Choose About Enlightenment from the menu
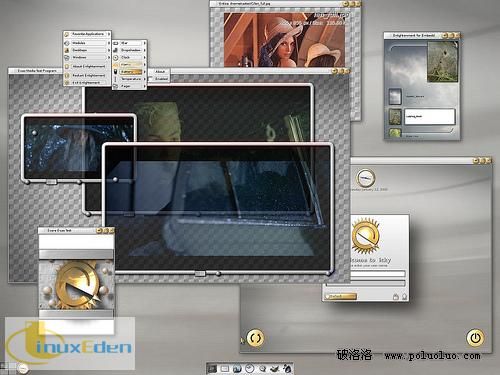The height and width of the screenshot is (375, 500). pyautogui.click(x=87, y=66)
